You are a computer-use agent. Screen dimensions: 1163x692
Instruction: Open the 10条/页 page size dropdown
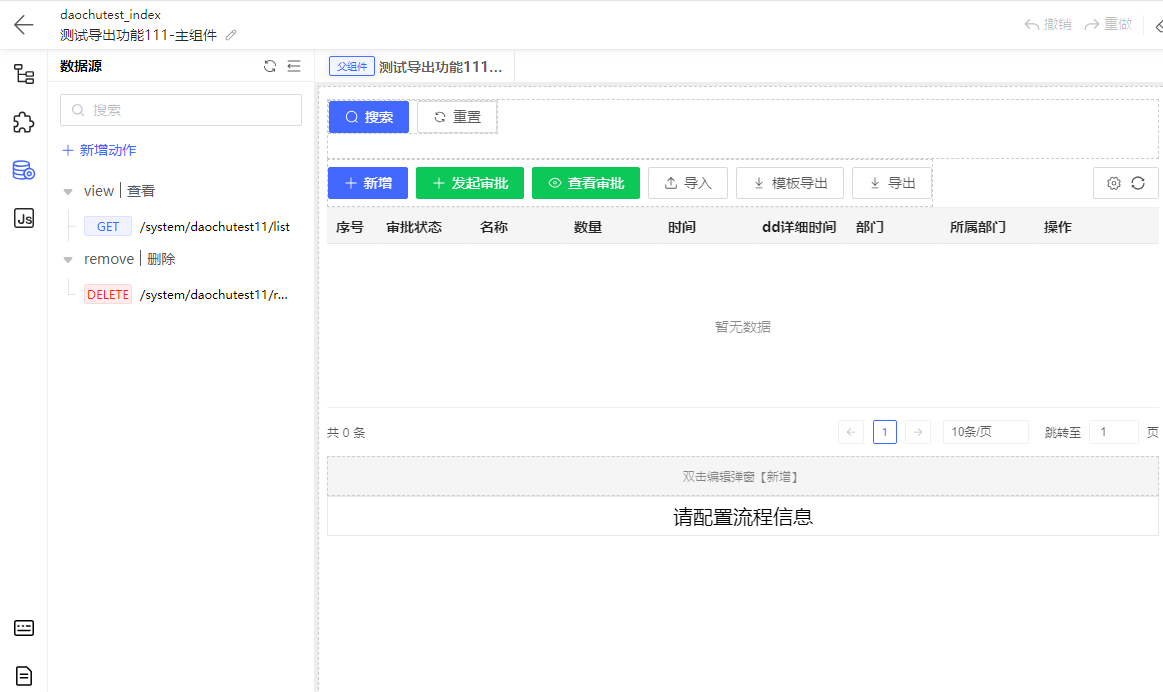985,432
